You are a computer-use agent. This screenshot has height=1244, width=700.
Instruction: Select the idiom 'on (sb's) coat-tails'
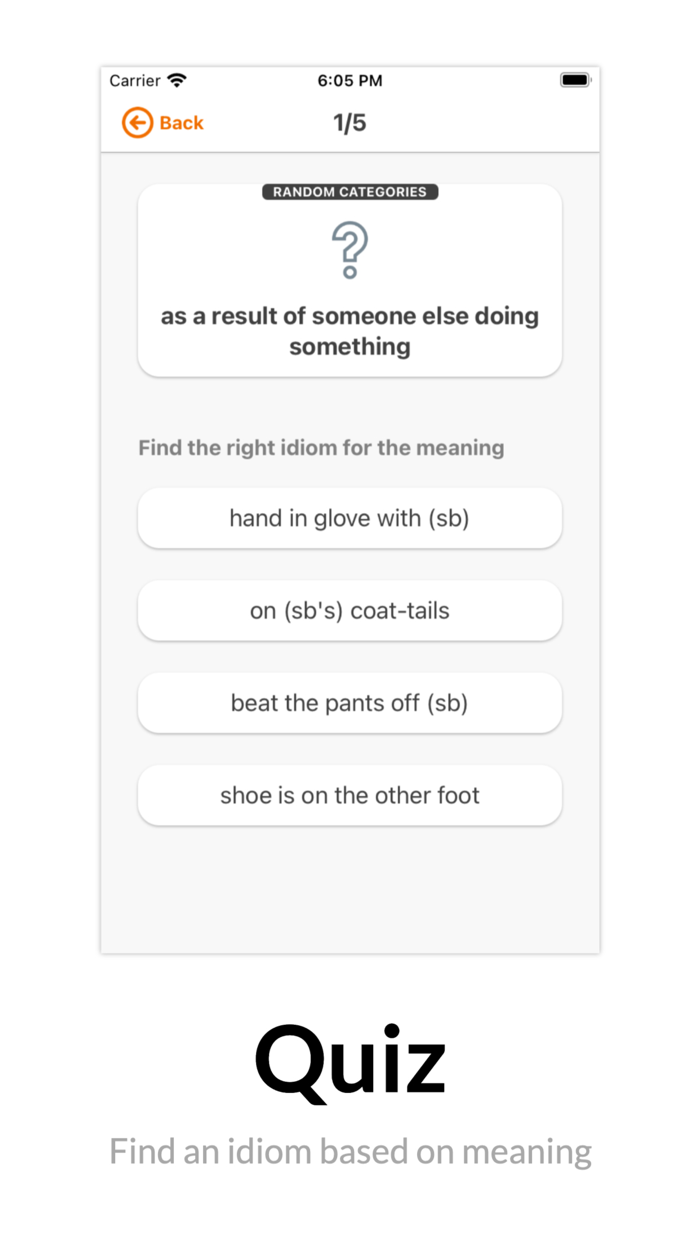(x=349, y=610)
